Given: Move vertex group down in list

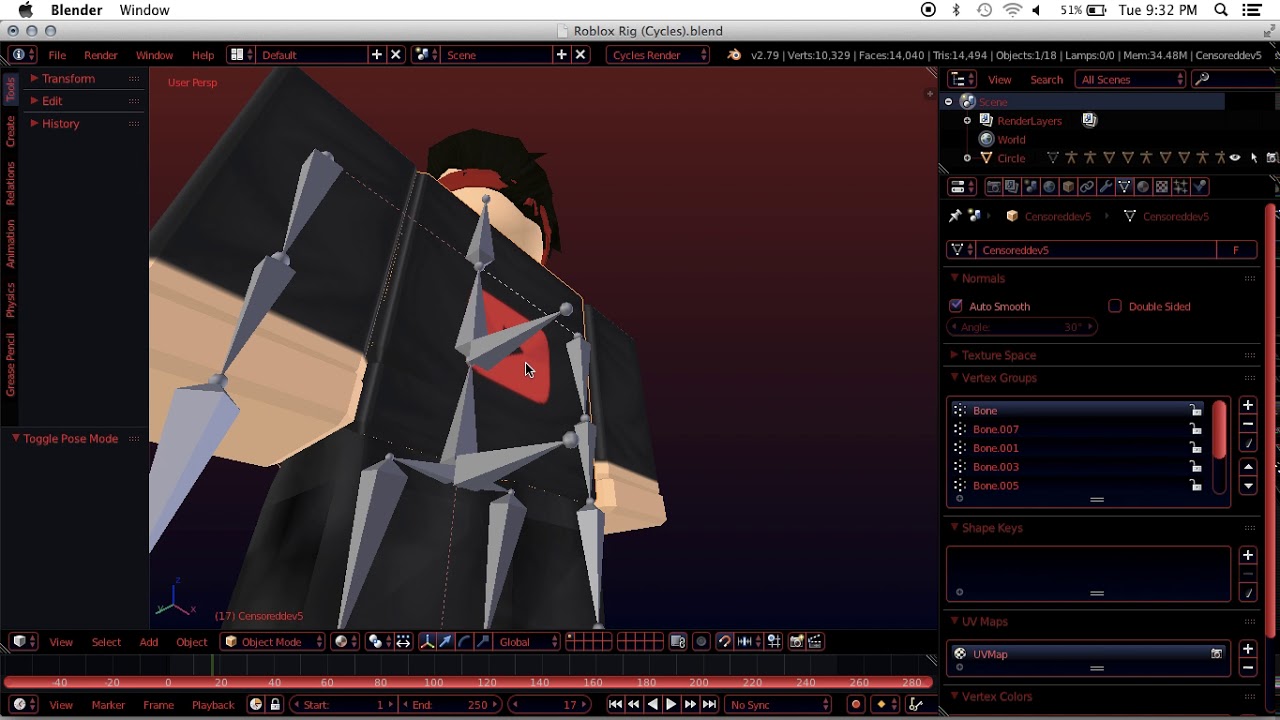Looking at the screenshot, I should pos(1247,486).
